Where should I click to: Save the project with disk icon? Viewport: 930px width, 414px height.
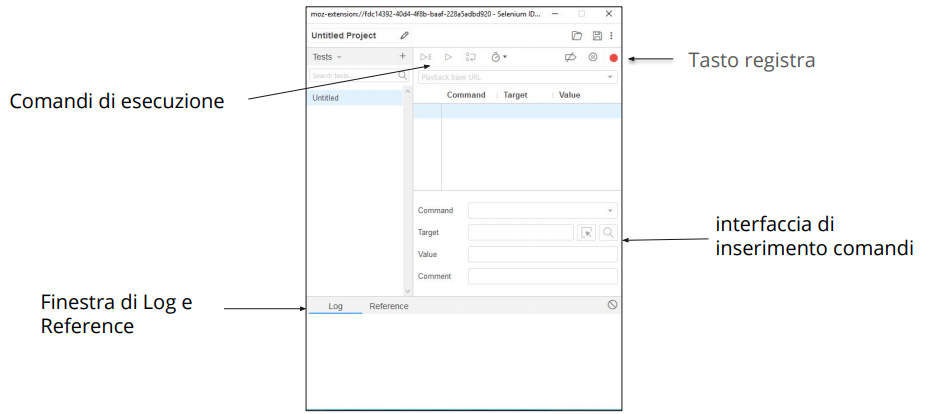(597, 36)
